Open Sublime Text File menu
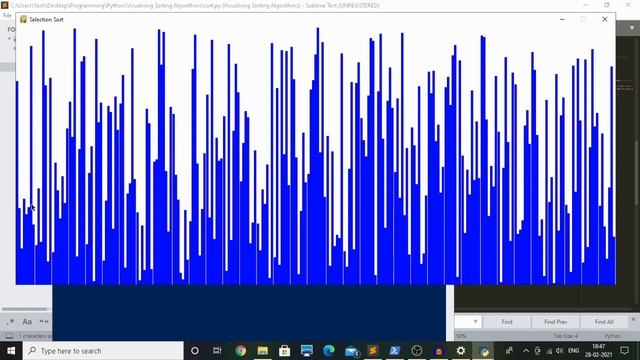640x360 pixels. click(7, 15)
